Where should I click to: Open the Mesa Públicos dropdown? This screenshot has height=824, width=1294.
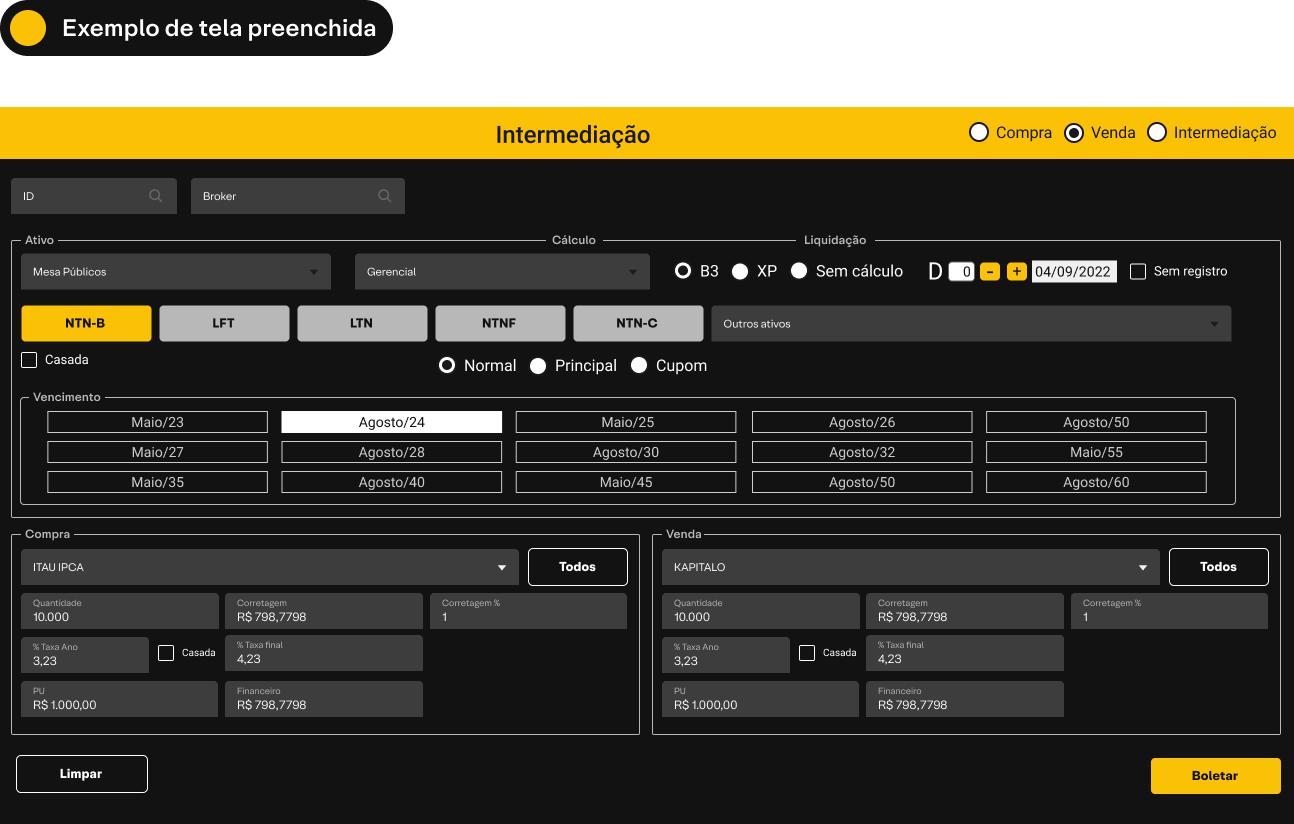175,272
